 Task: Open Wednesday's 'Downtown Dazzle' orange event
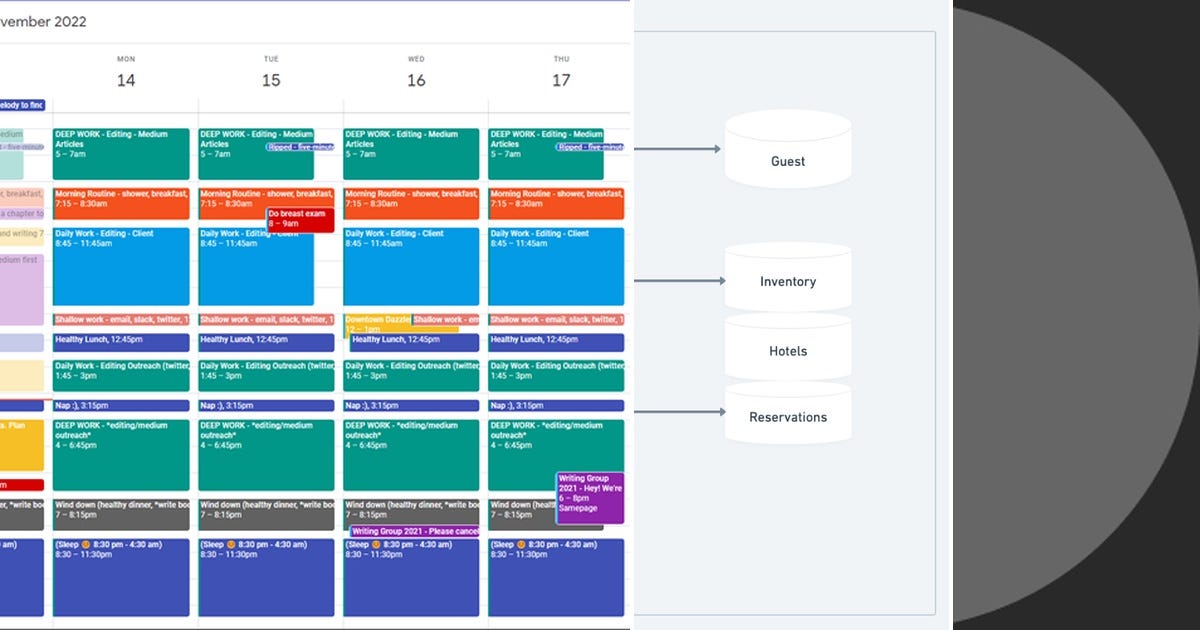375,319
